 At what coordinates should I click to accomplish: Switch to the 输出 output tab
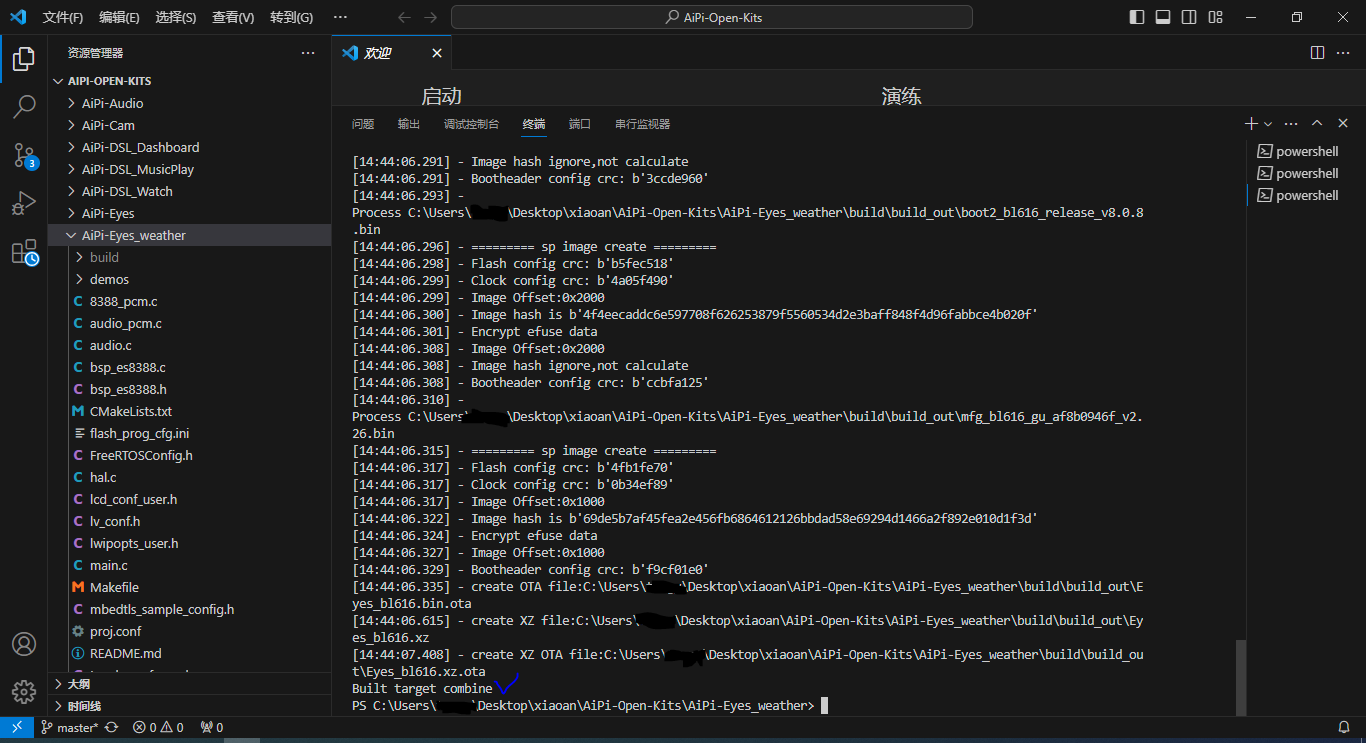coord(409,124)
